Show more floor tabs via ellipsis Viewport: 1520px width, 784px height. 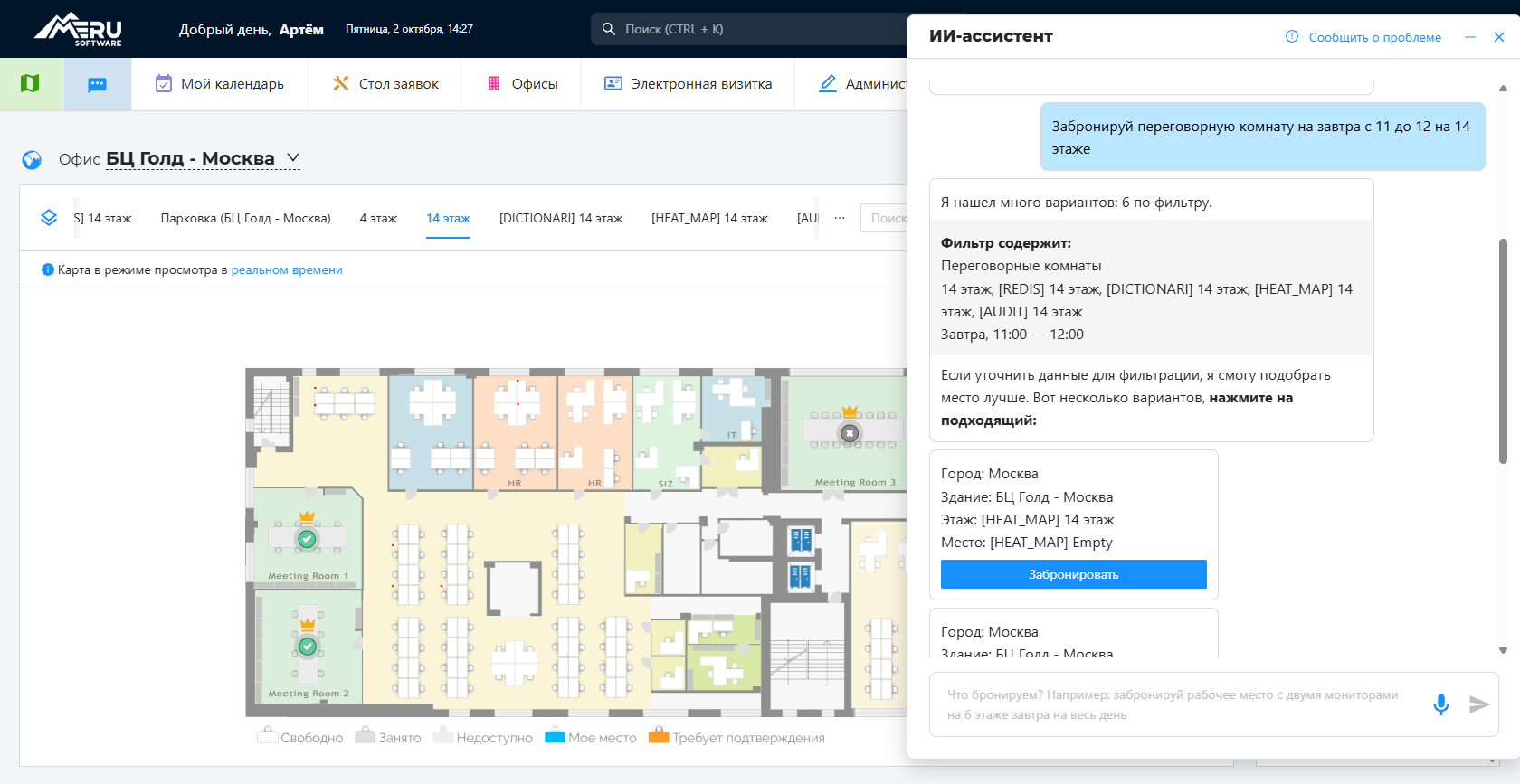pyautogui.click(x=840, y=218)
